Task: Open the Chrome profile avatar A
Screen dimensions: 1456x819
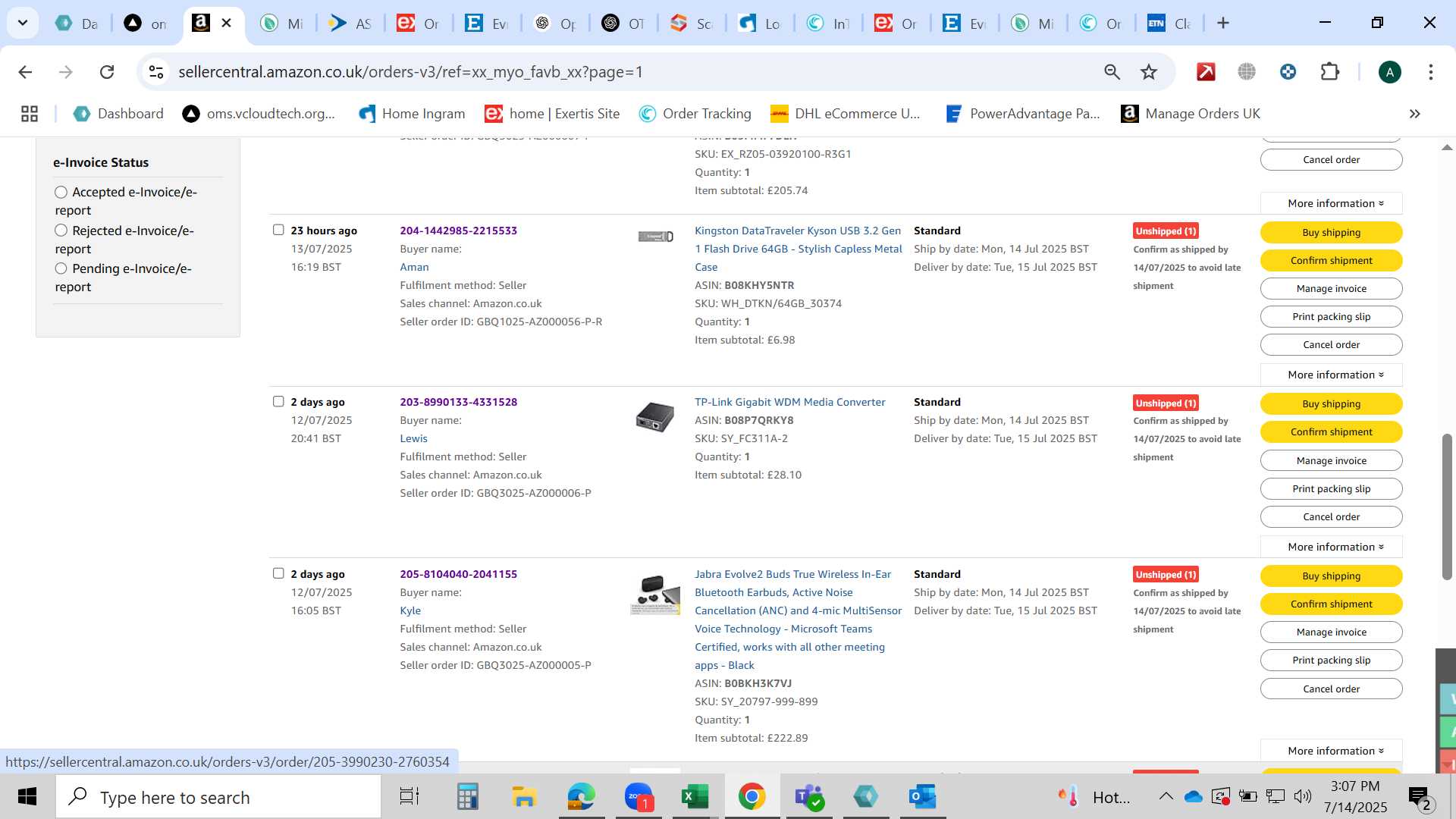Action: pos(1389,72)
